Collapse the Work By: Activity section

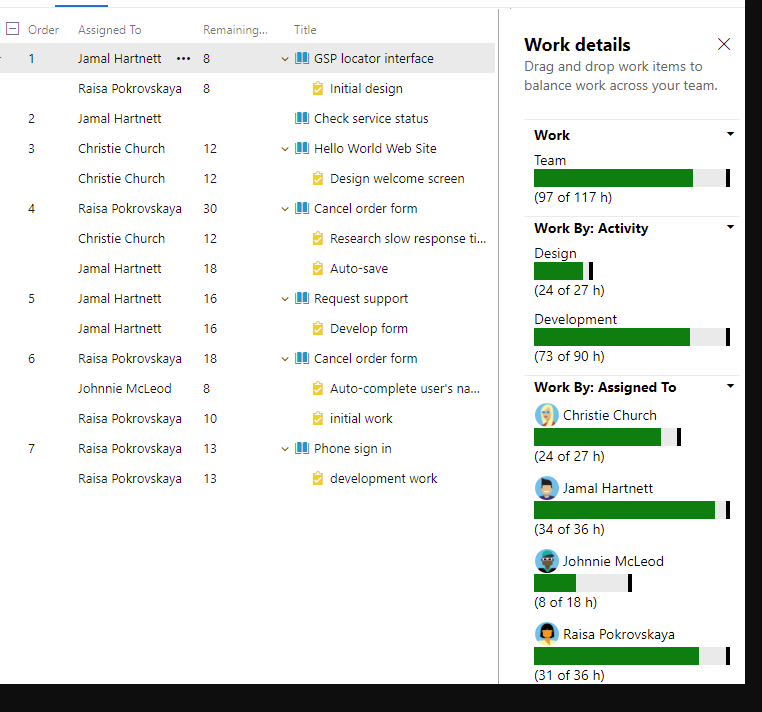pos(730,226)
